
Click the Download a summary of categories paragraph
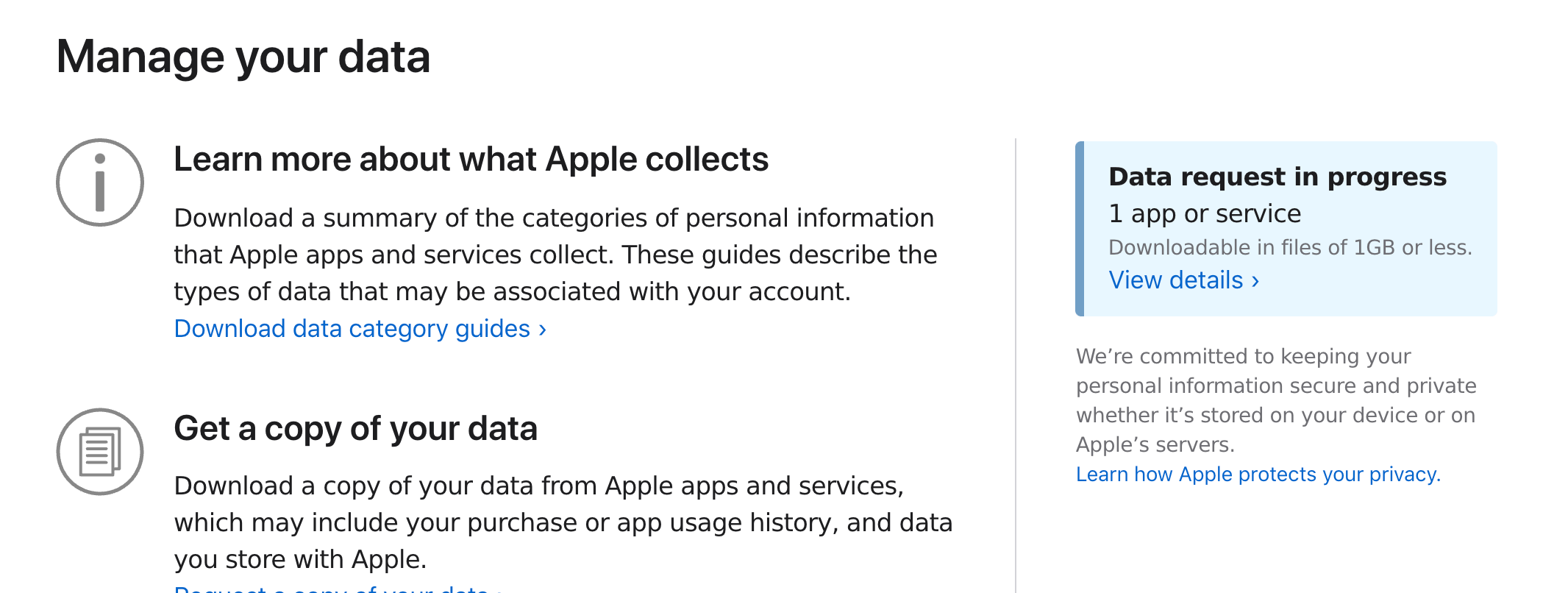(x=555, y=255)
